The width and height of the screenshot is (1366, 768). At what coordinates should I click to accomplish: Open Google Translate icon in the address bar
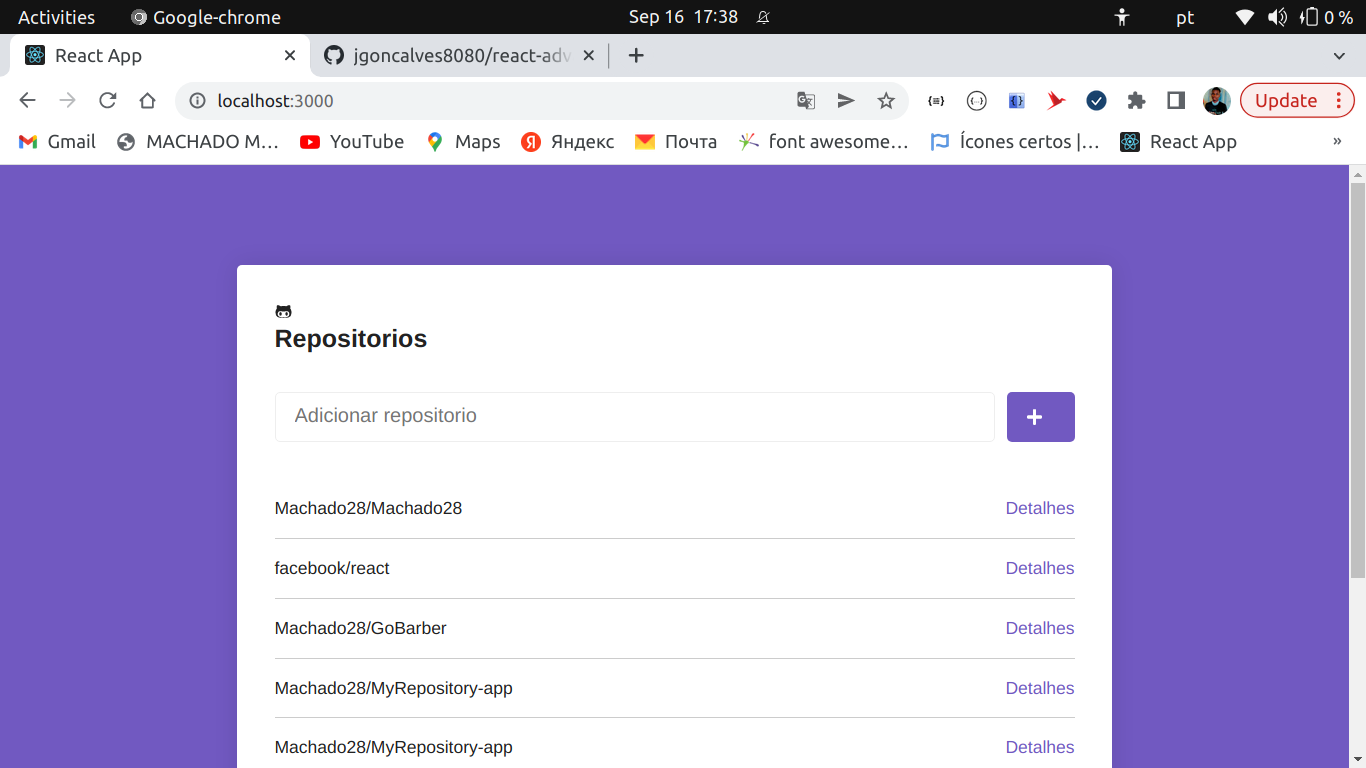pos(805,100)
